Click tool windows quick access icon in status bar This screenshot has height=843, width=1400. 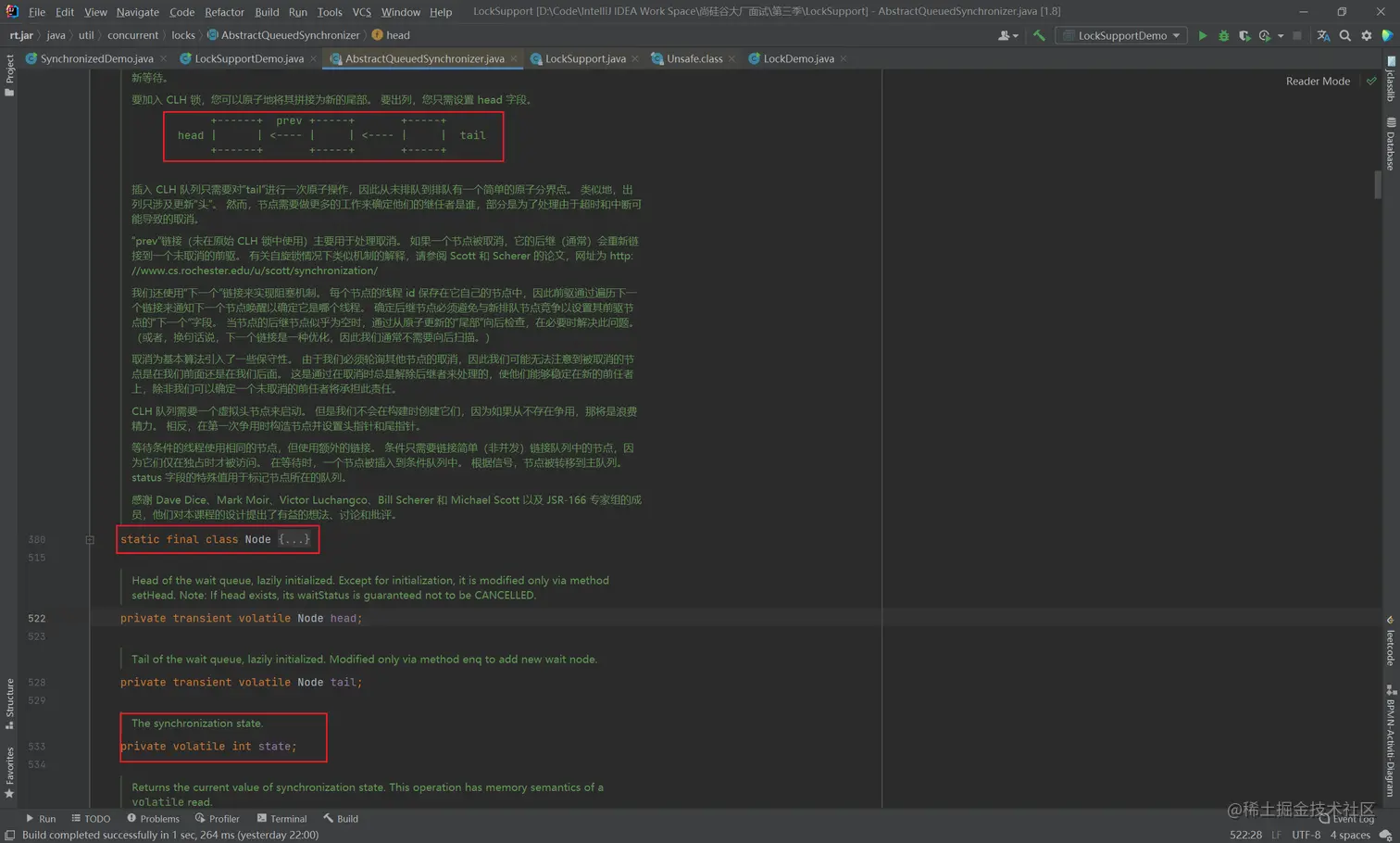pyautogui.click(x=9, y=836)
